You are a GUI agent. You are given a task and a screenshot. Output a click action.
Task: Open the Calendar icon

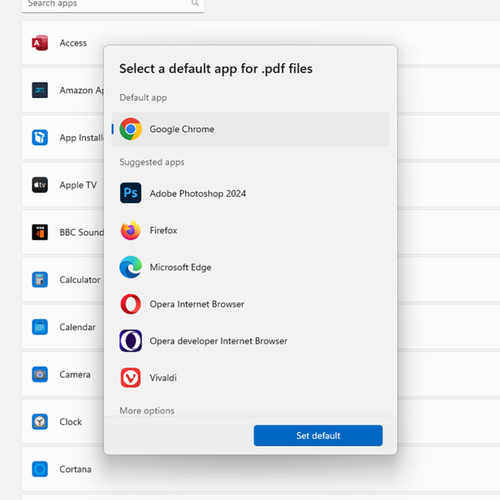point(40,327)
